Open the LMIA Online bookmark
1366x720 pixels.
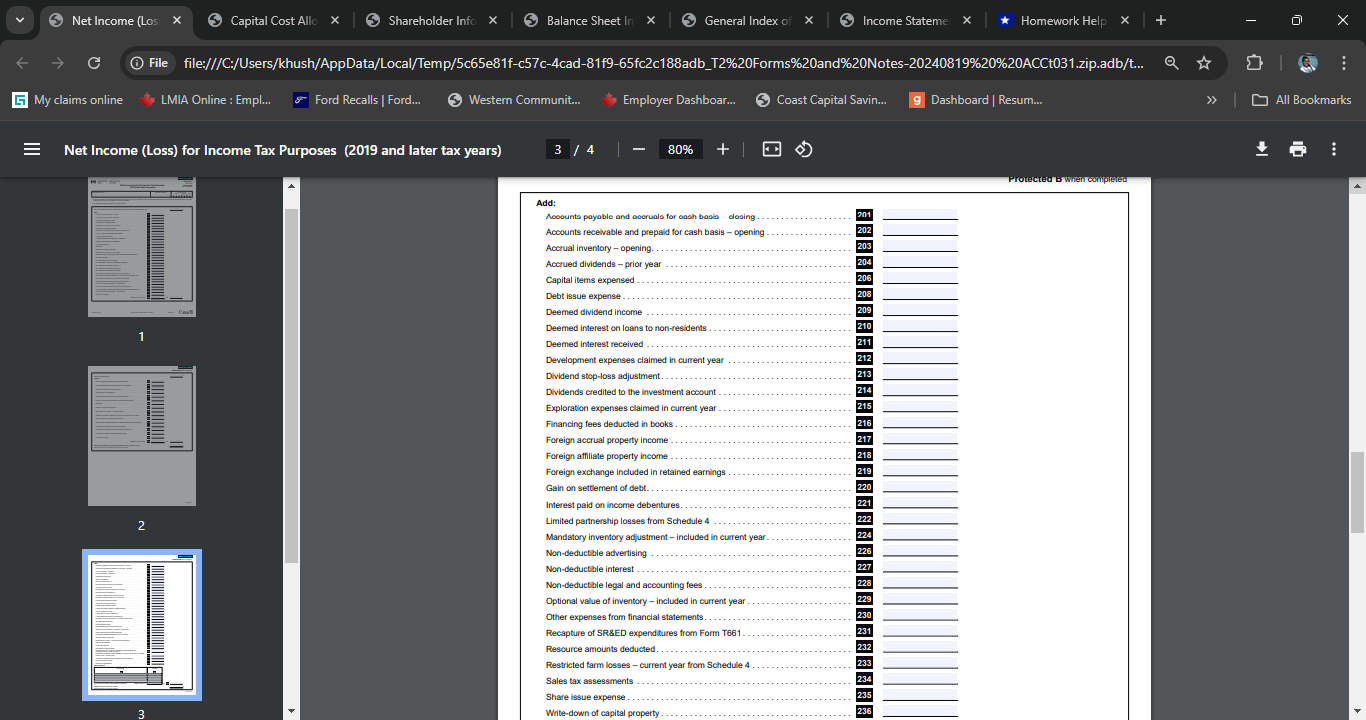(x=206, y=100)
